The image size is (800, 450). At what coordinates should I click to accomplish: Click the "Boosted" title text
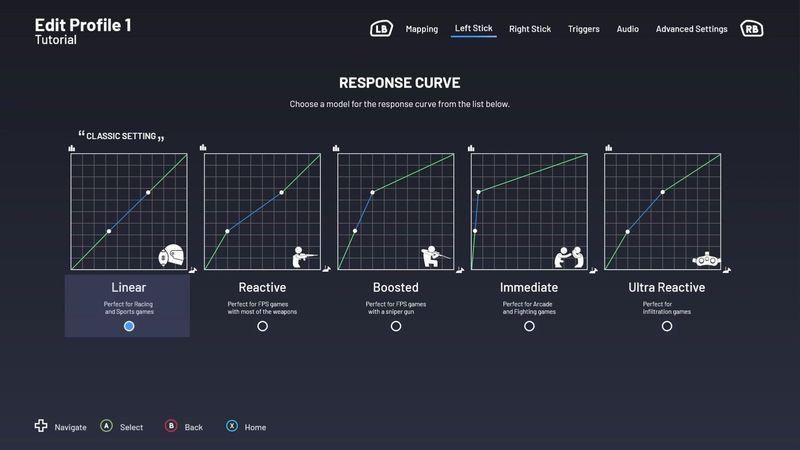[x=396, y=287]
